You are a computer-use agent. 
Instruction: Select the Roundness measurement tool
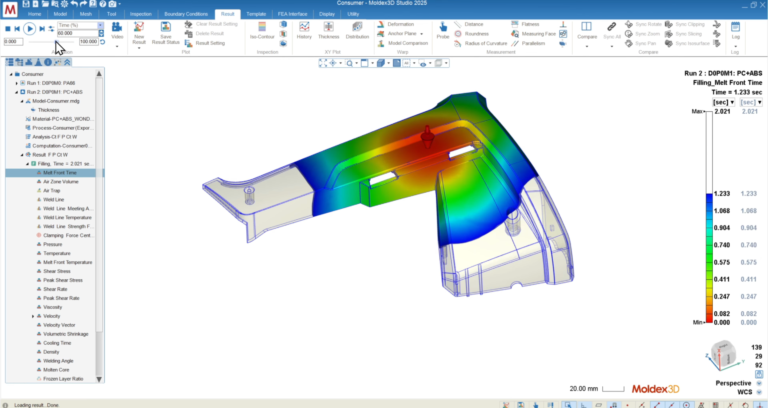tap(471, 34)
